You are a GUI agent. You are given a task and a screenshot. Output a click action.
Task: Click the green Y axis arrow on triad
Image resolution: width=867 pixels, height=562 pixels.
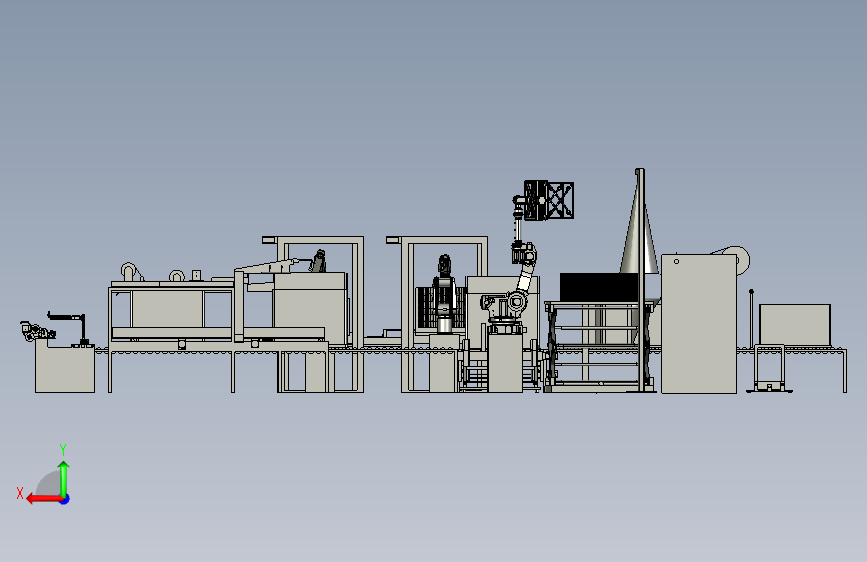point(64,478)
